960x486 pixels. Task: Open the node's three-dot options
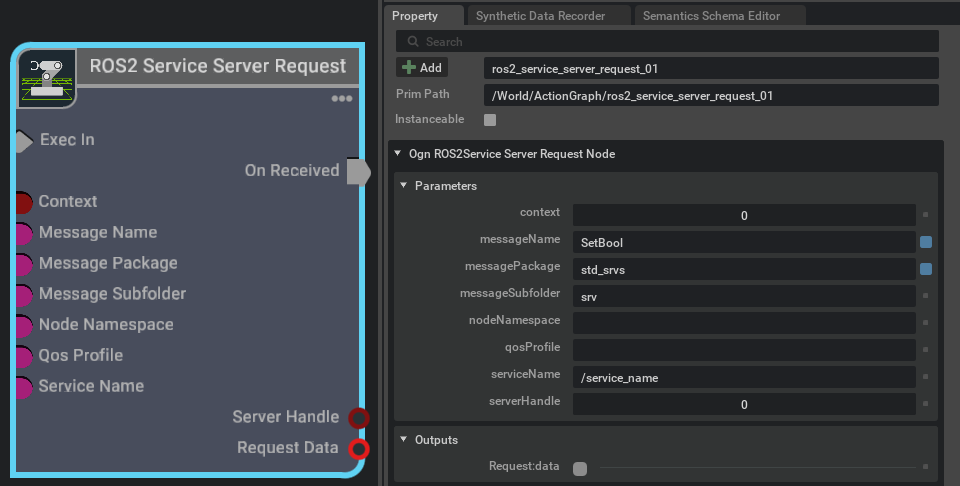tap(342, 99)
